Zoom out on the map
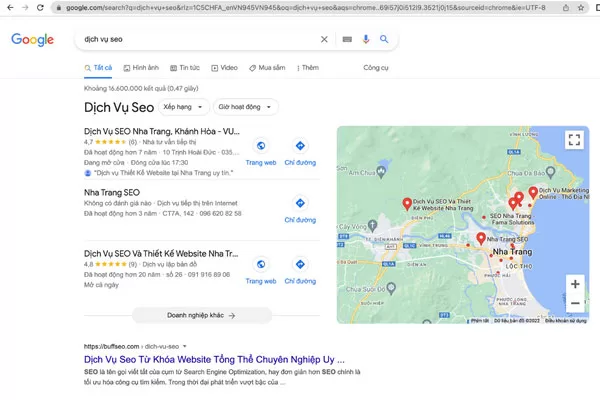Screen dimensions: 600x400 575,303
